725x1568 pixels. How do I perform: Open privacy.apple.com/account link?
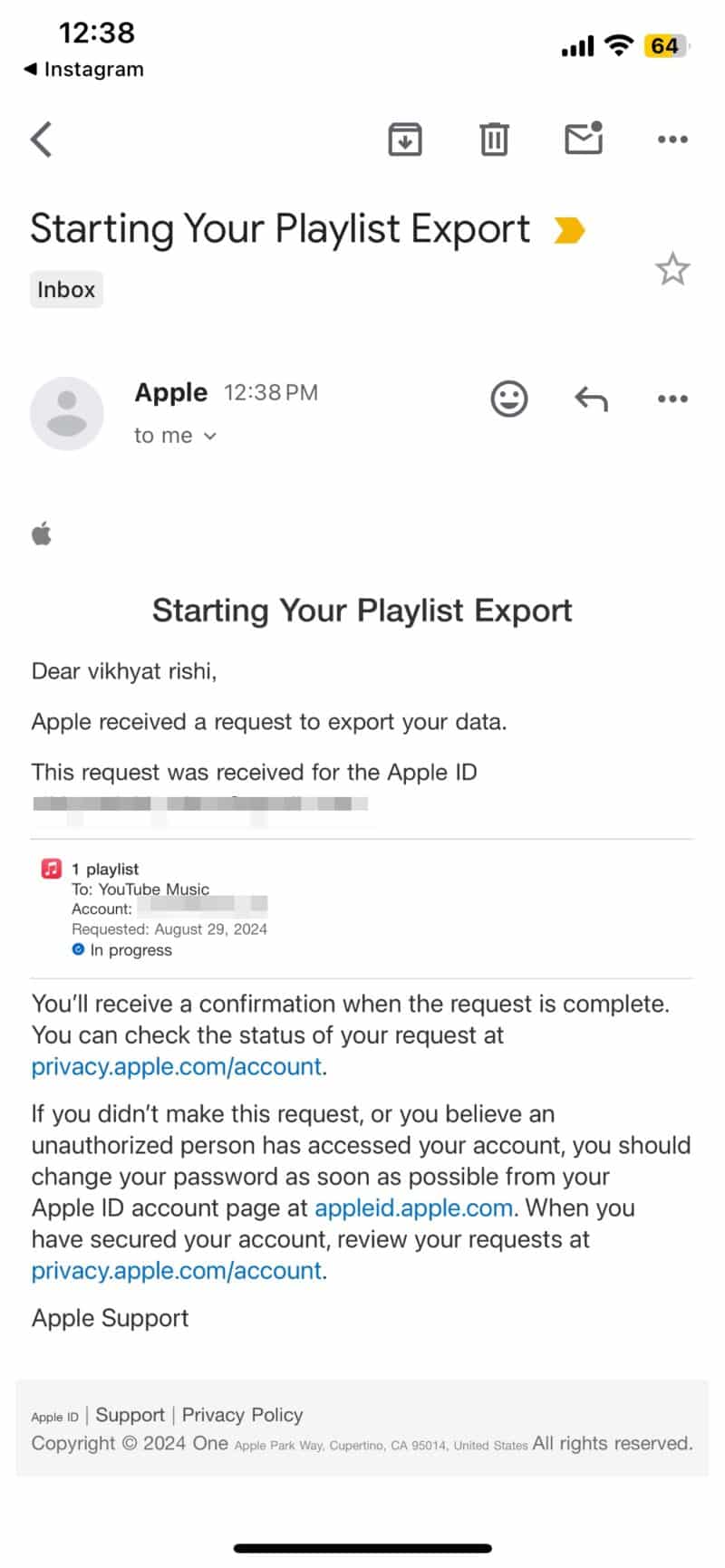click(x=176, y=1066)
